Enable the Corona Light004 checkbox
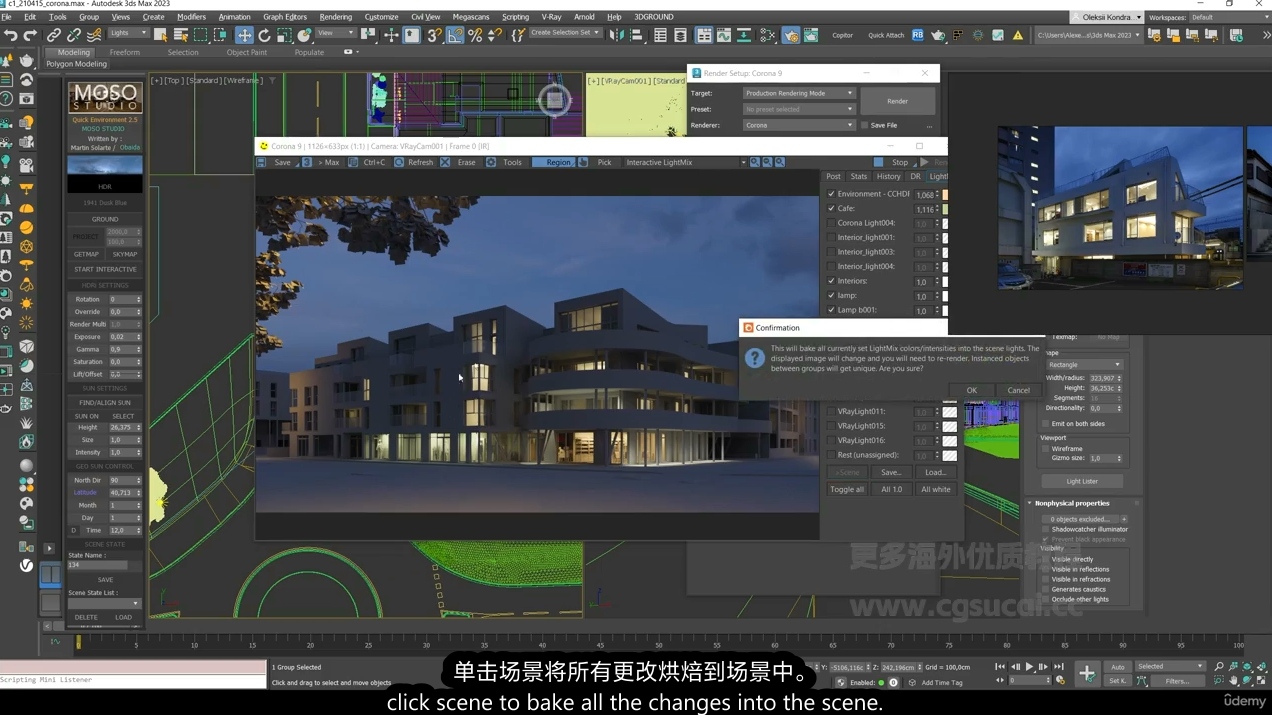Viewport: 1272px width, 715px height. coord(831,223)
